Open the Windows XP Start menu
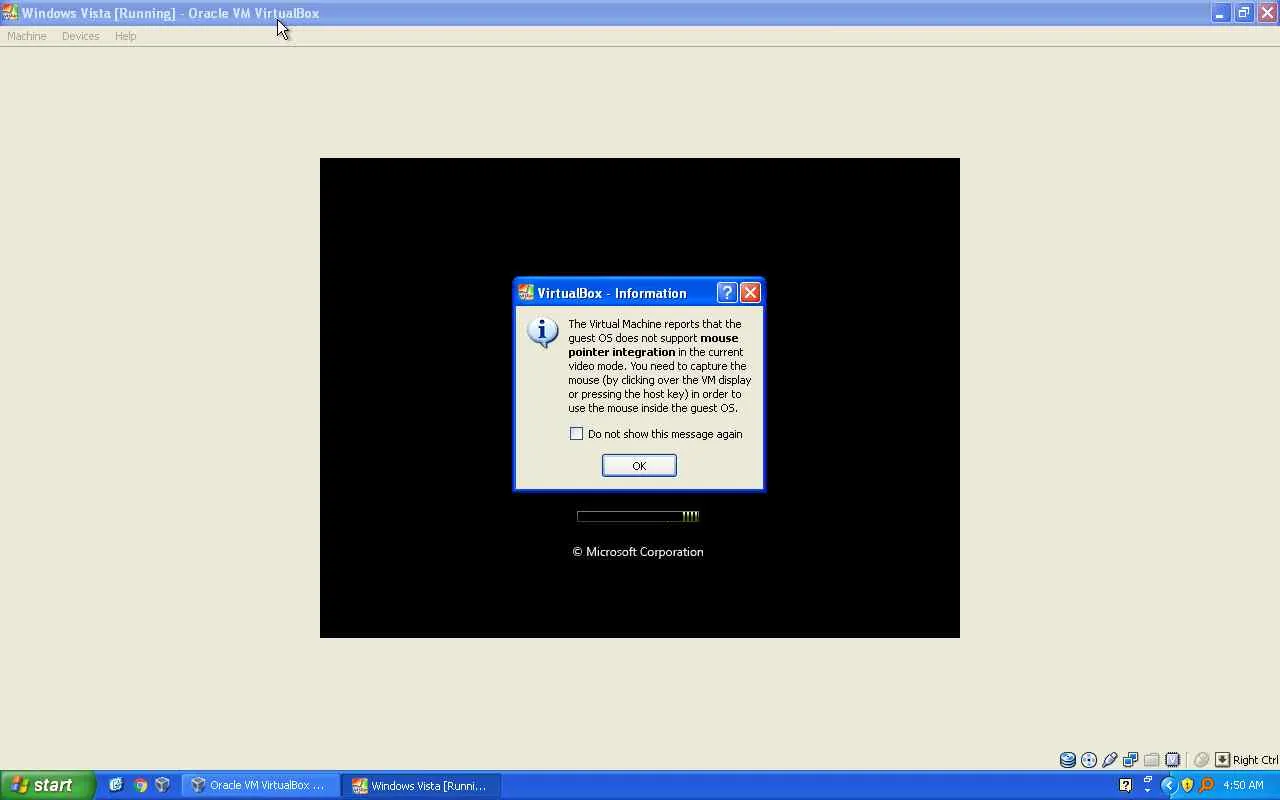This screenshot has width=1280, height=800. tap(47, 785)
